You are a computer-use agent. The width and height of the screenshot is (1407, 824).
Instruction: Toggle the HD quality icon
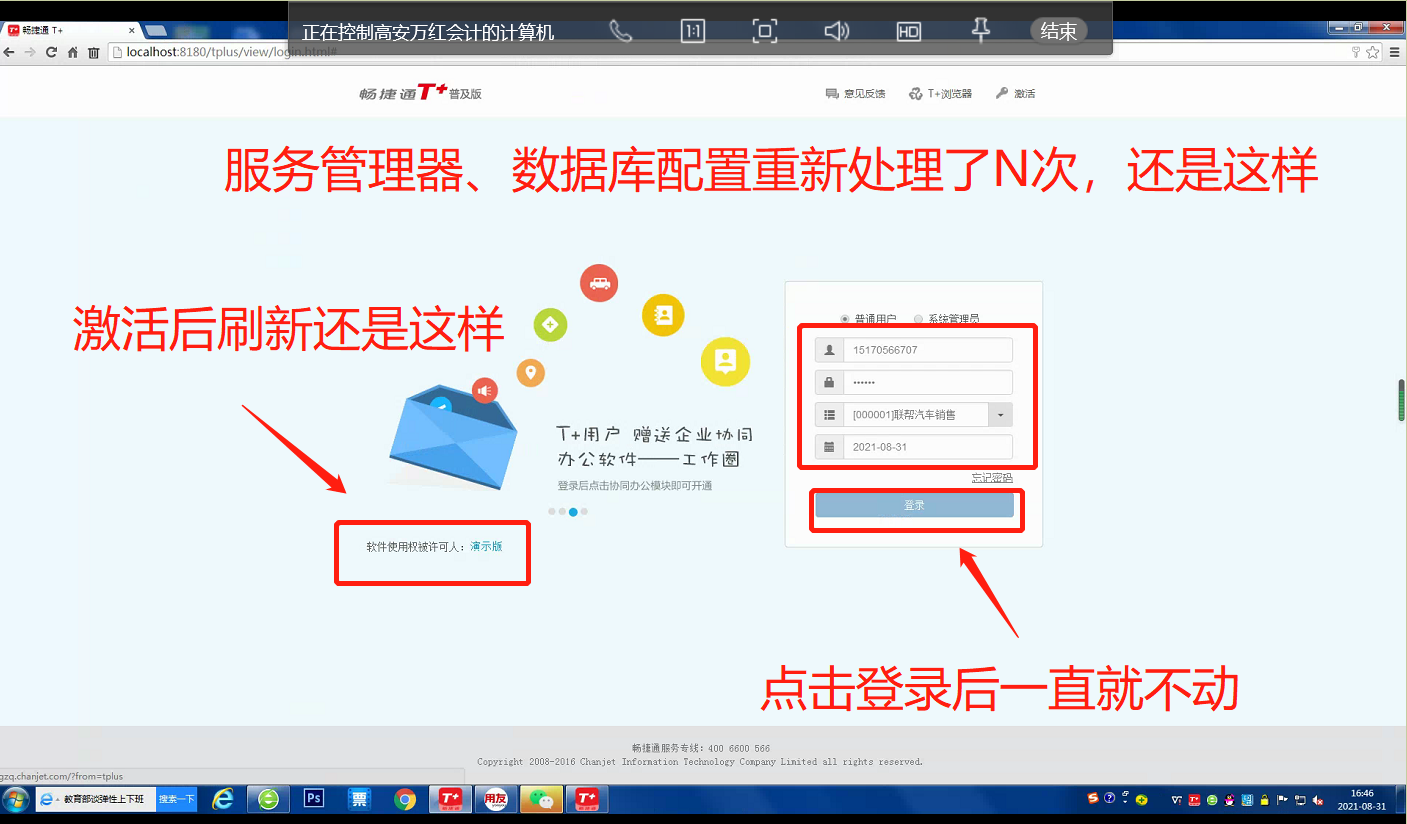tap(908, 31)
